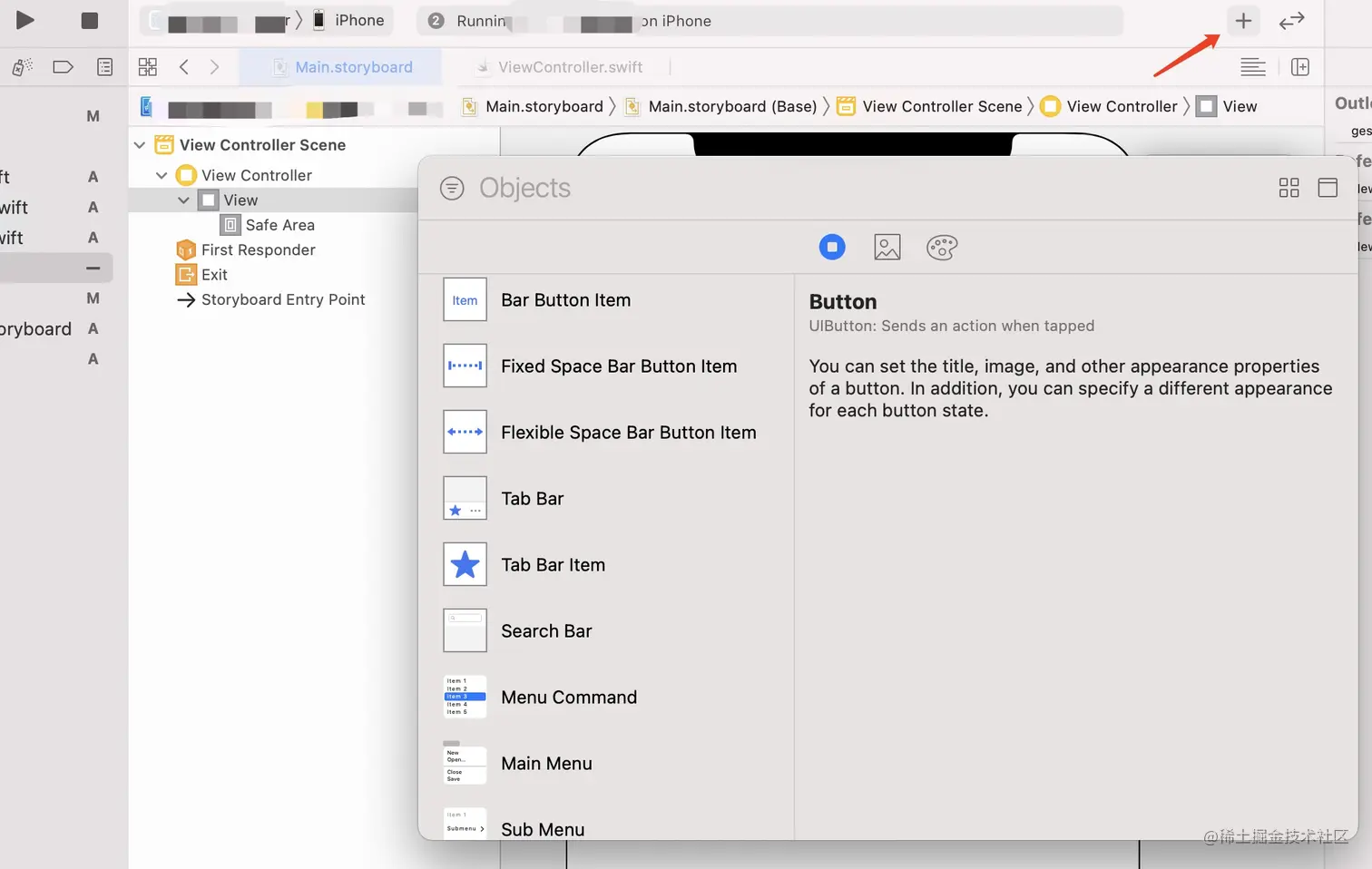Click Main.storyboard (Base) in the jump bar

[721, 106]
